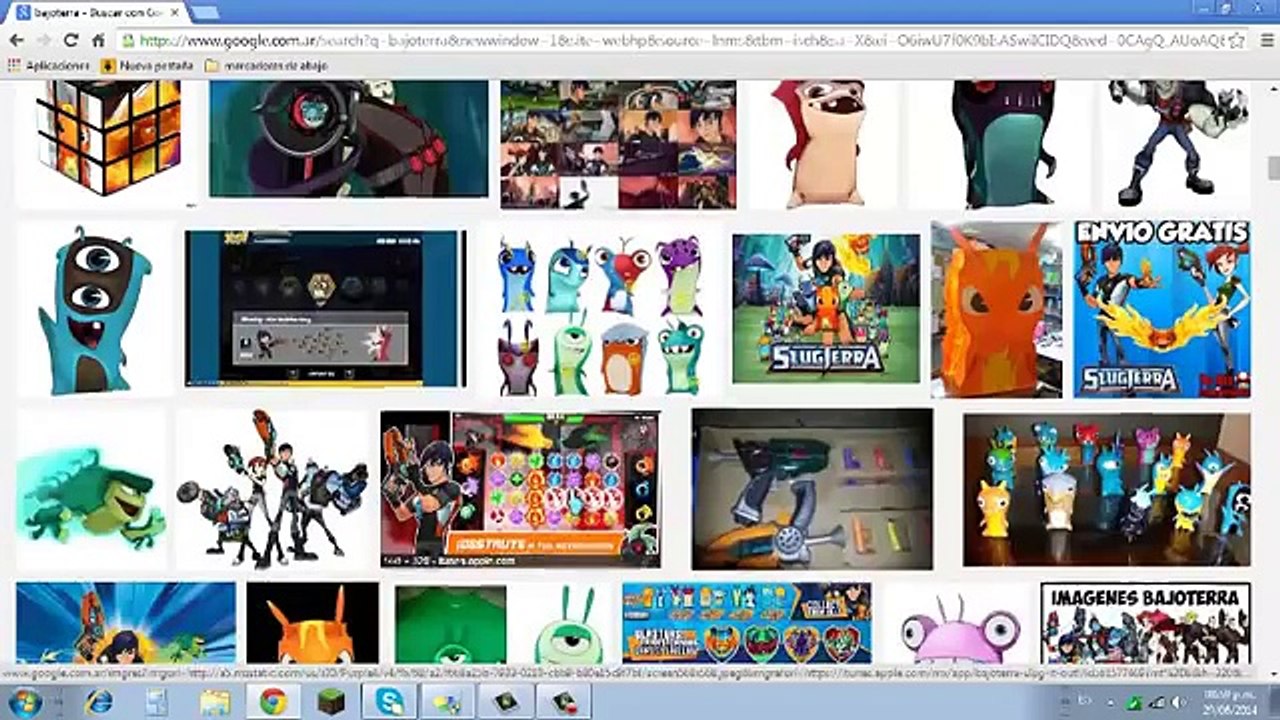Open the blue slug with stacked eyes image

point(94,310)
